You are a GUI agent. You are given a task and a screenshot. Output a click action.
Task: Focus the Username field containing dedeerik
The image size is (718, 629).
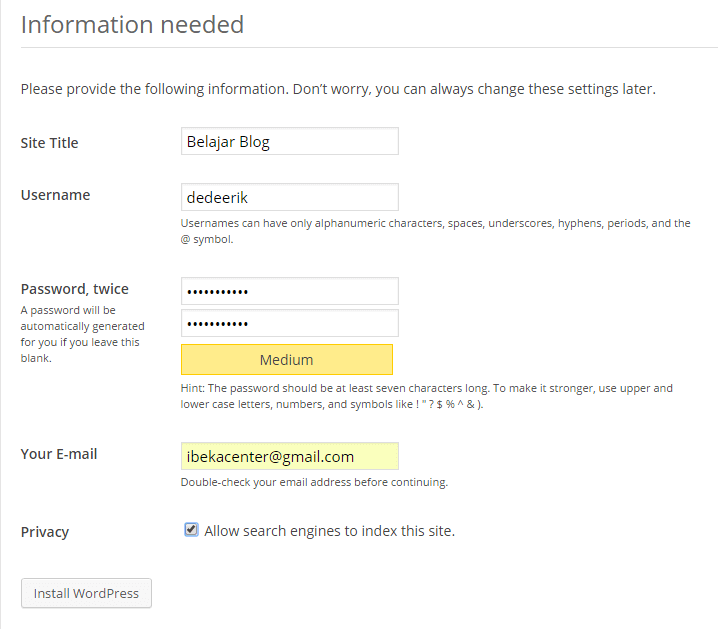click(x=289, y=197)
